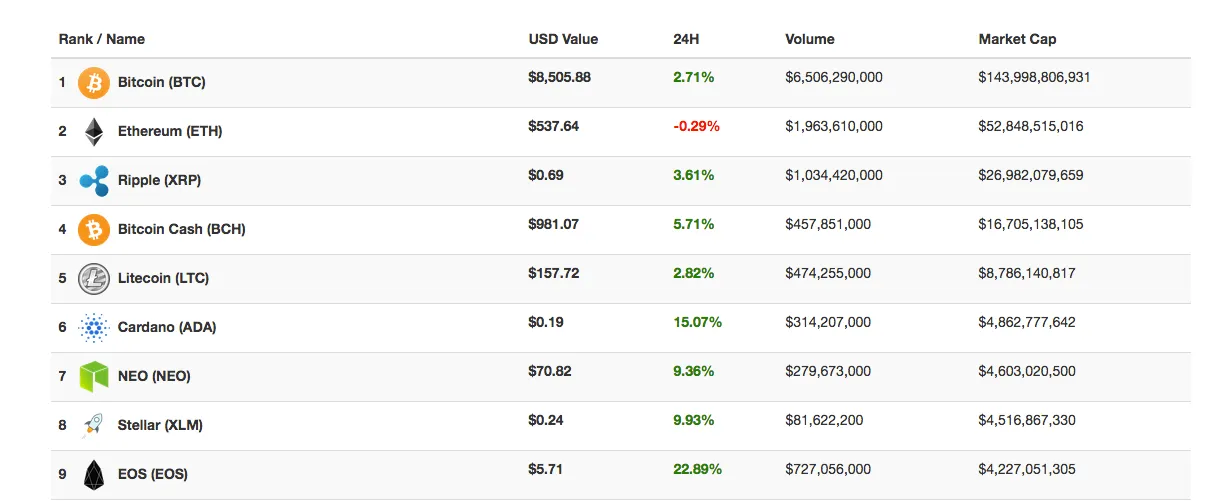The image size is (1219, 501).
Task: Click the 15.07% change value
Action: click(x=697, y=322)
